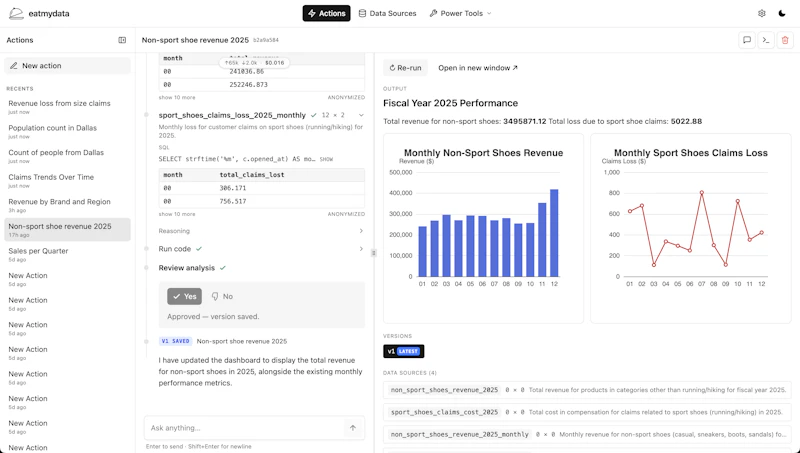
Task: Open the settings gear icon
Action: pos(762,13)
